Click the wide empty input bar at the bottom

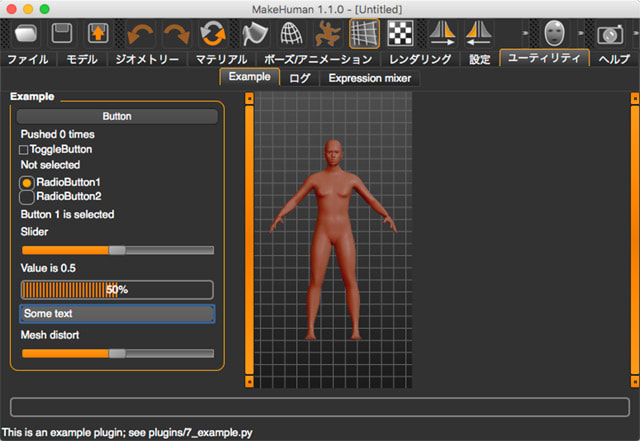coord(320,407)
